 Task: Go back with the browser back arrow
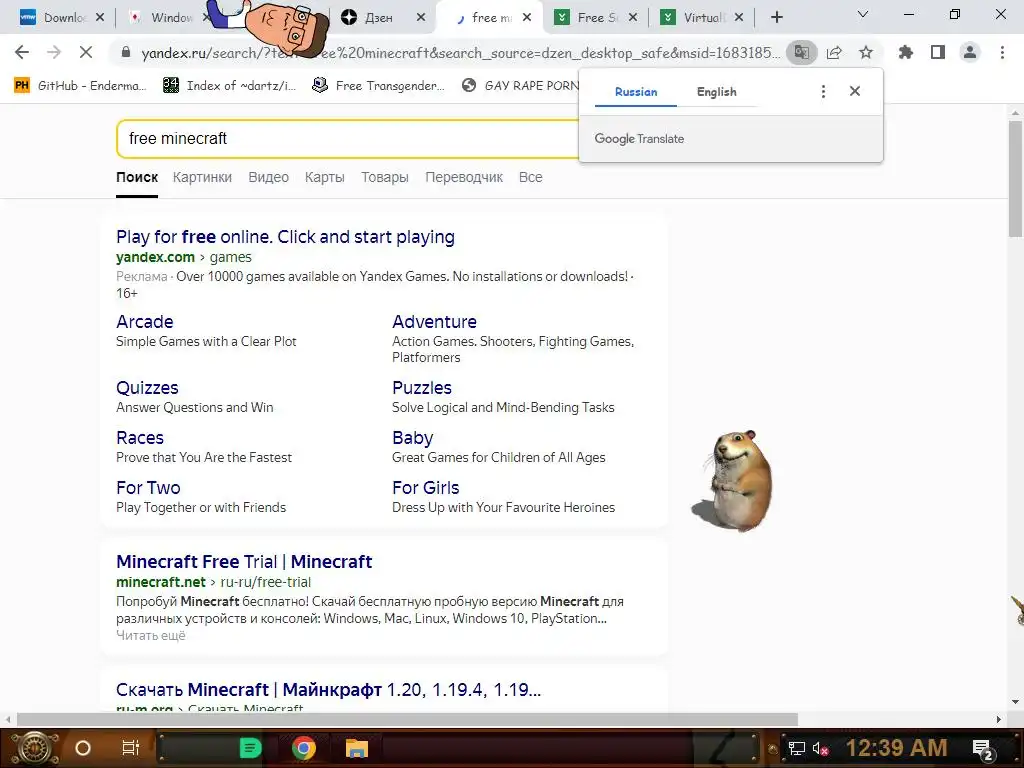22,52
